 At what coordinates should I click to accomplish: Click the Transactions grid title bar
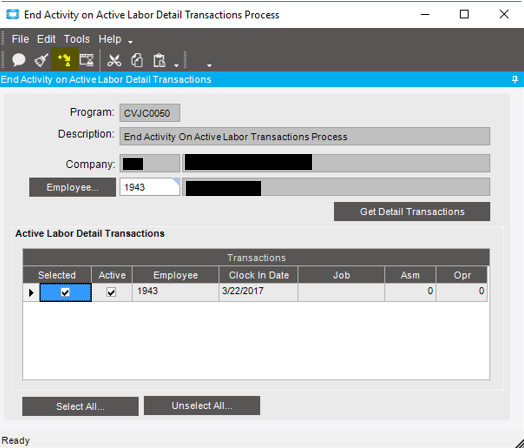tap(256, 257)
